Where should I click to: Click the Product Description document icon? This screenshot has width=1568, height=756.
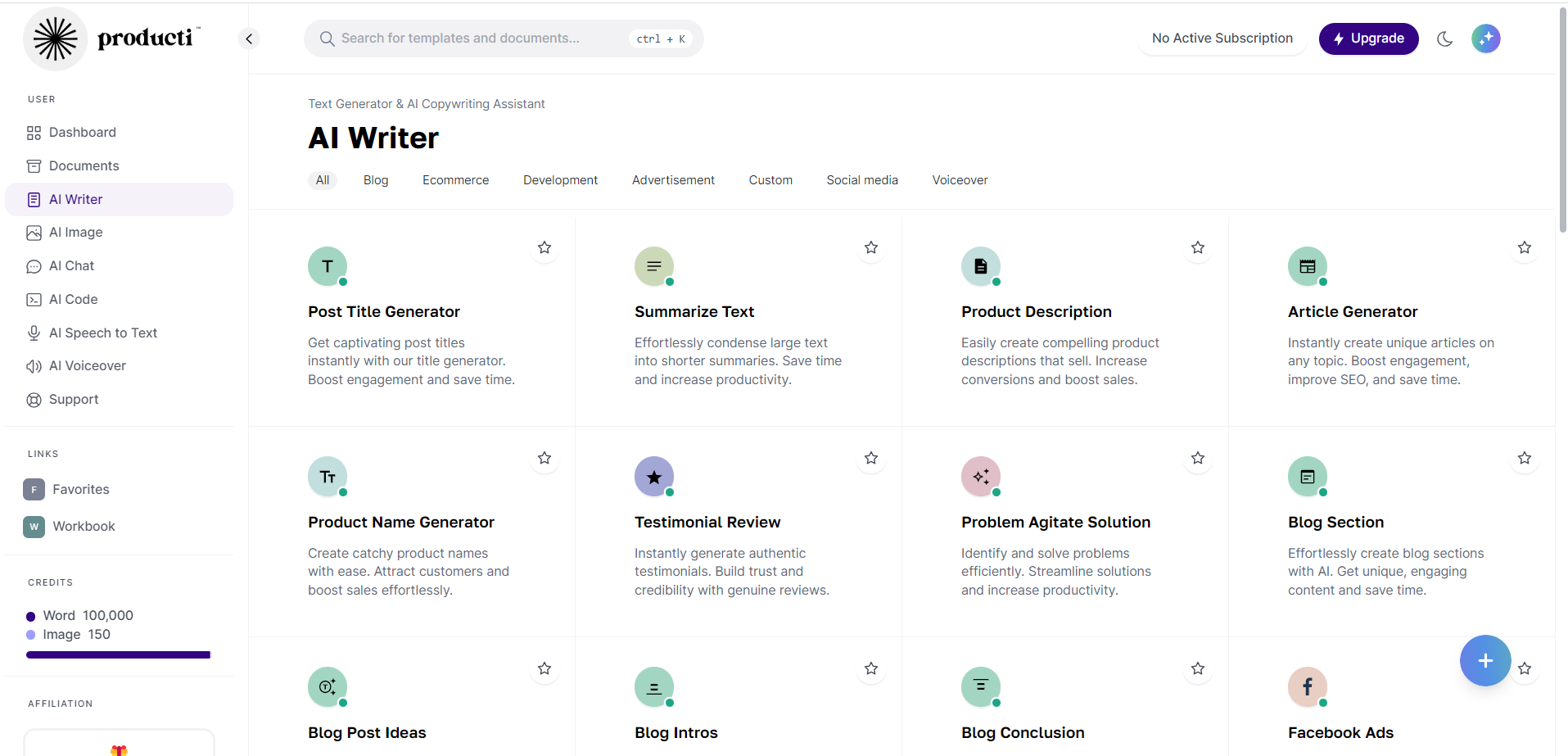(980, 266)
